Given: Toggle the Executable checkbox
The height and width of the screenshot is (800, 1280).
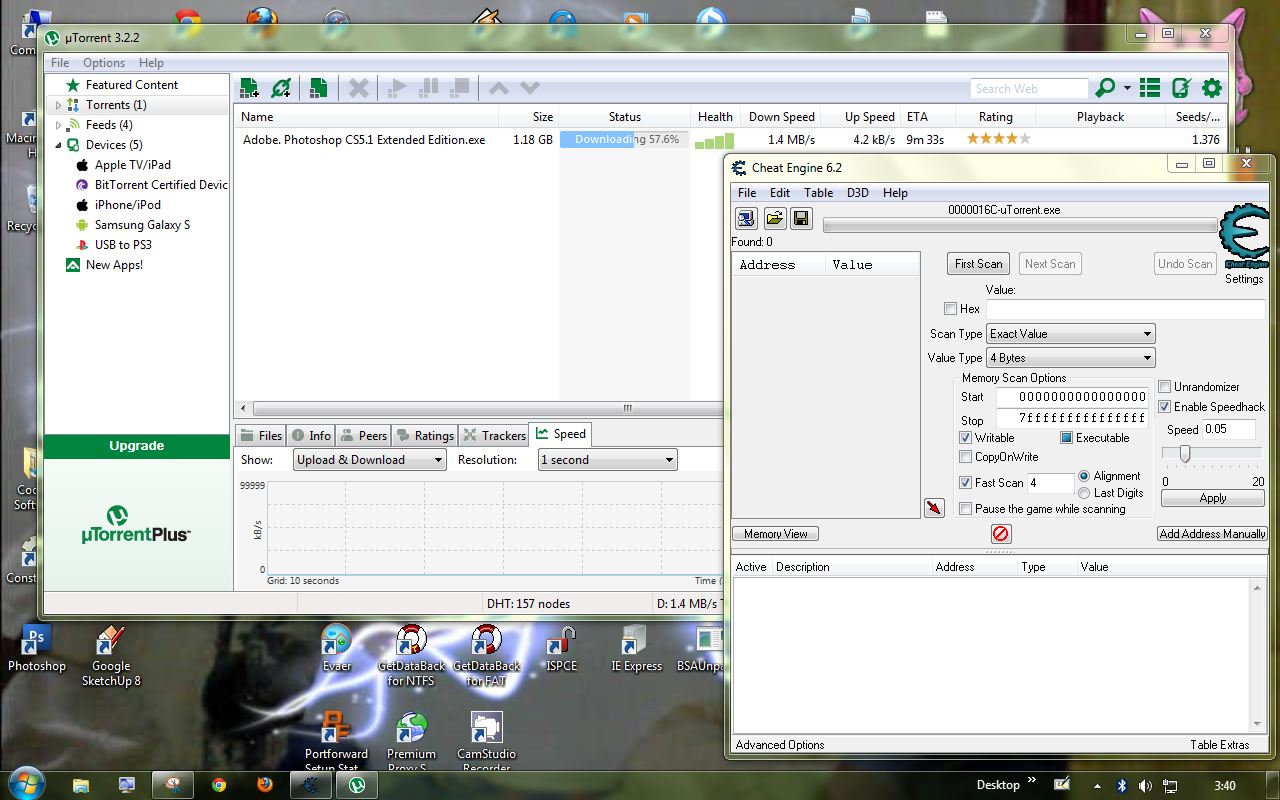Looking at the screenshot, I should pos(1066,438).
